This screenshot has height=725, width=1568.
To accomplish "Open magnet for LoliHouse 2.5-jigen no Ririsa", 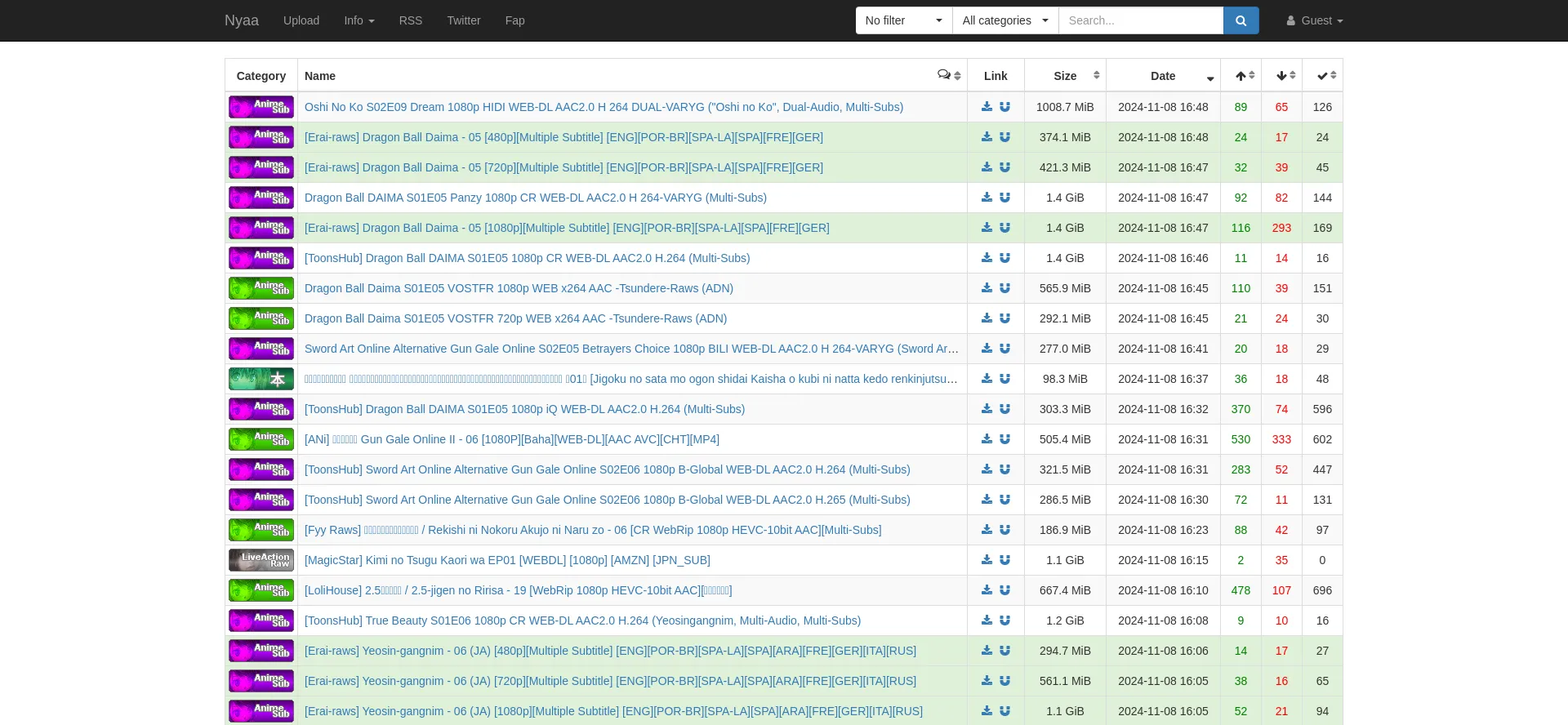I will click(x=1004, y=590).
